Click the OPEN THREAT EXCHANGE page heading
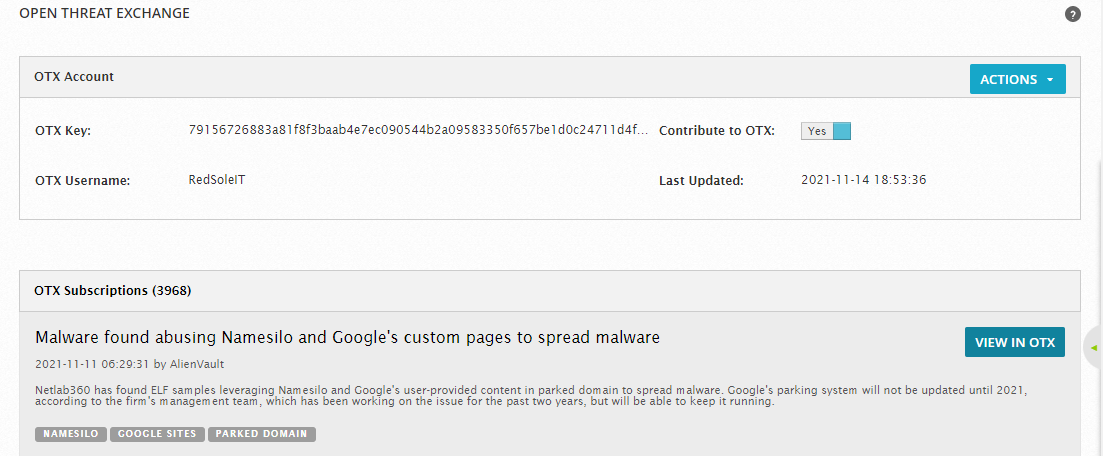Screen dimensions: 1103x456 [104, 13]
